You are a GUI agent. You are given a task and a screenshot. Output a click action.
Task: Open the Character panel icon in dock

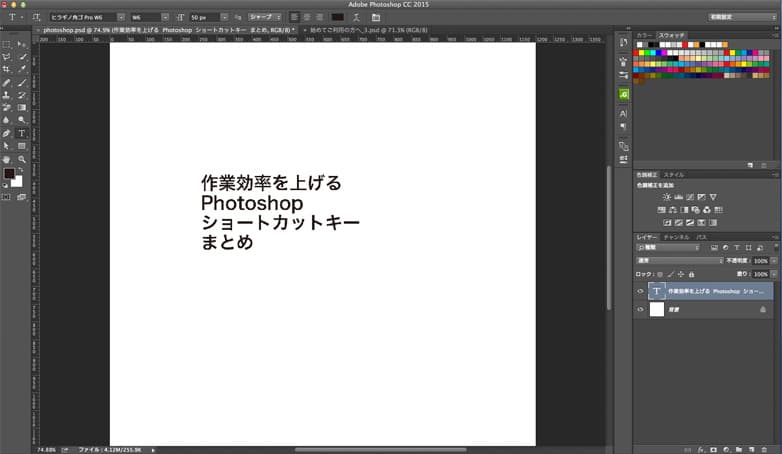(x=623, y=114)
